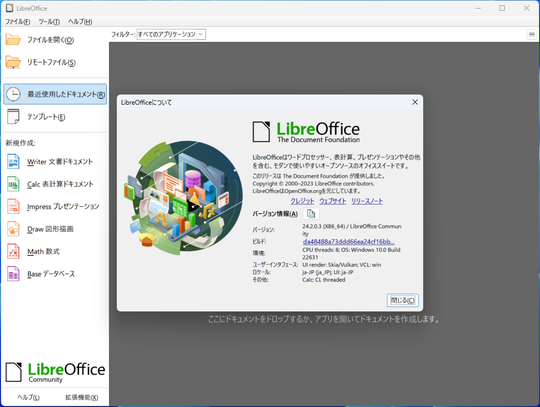Click the document drop hint text area
The image size is (540, 407).
pyautogui.click(x=324, y=319)
